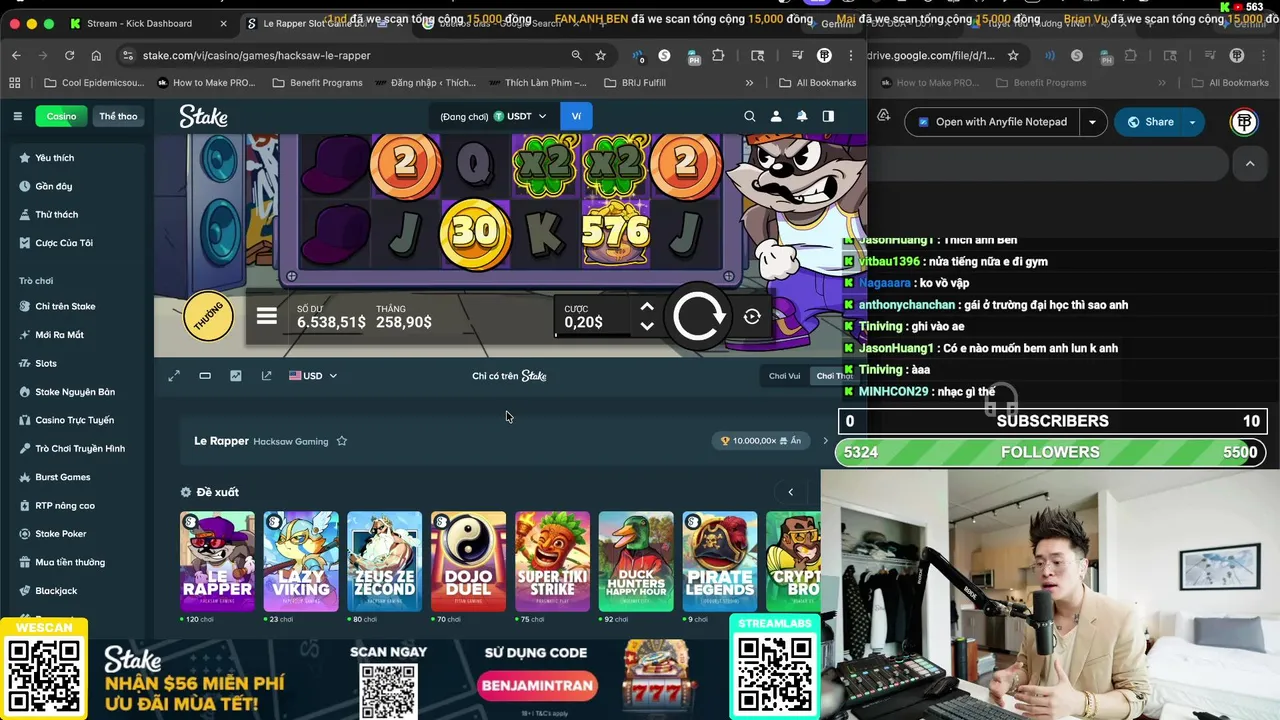Open Super Tiki Strike game thumbnail
The width and height of the screenshot is (1280, 720).
pyautogui.click(x=552, y=561)
